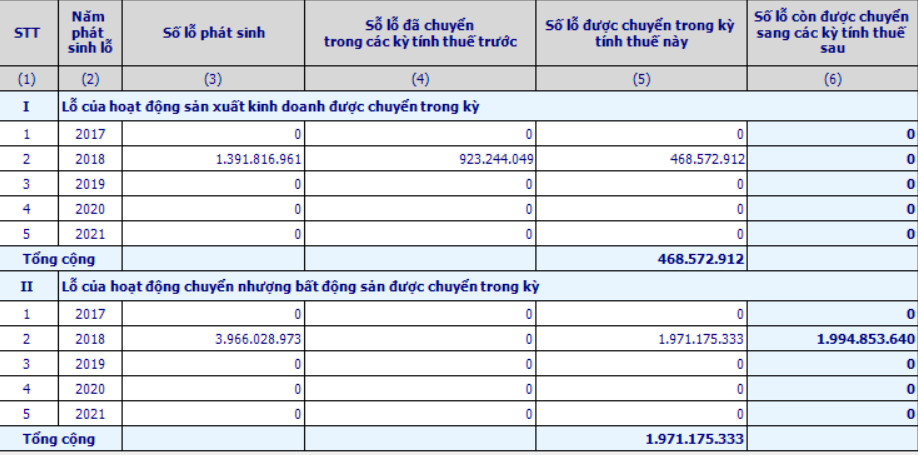Click 'Số lỗ được chuyển trong kỳ' header
Viewport: 918px width, 455px height.
[641, 32]
